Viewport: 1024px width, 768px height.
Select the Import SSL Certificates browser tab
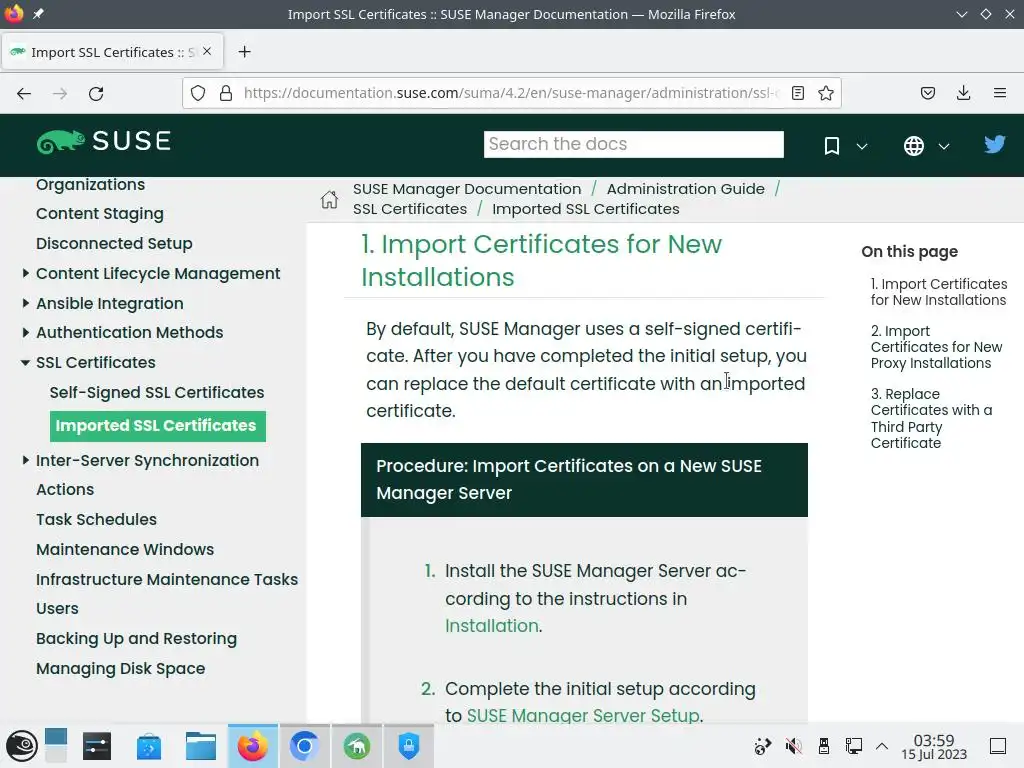point(112,52)
